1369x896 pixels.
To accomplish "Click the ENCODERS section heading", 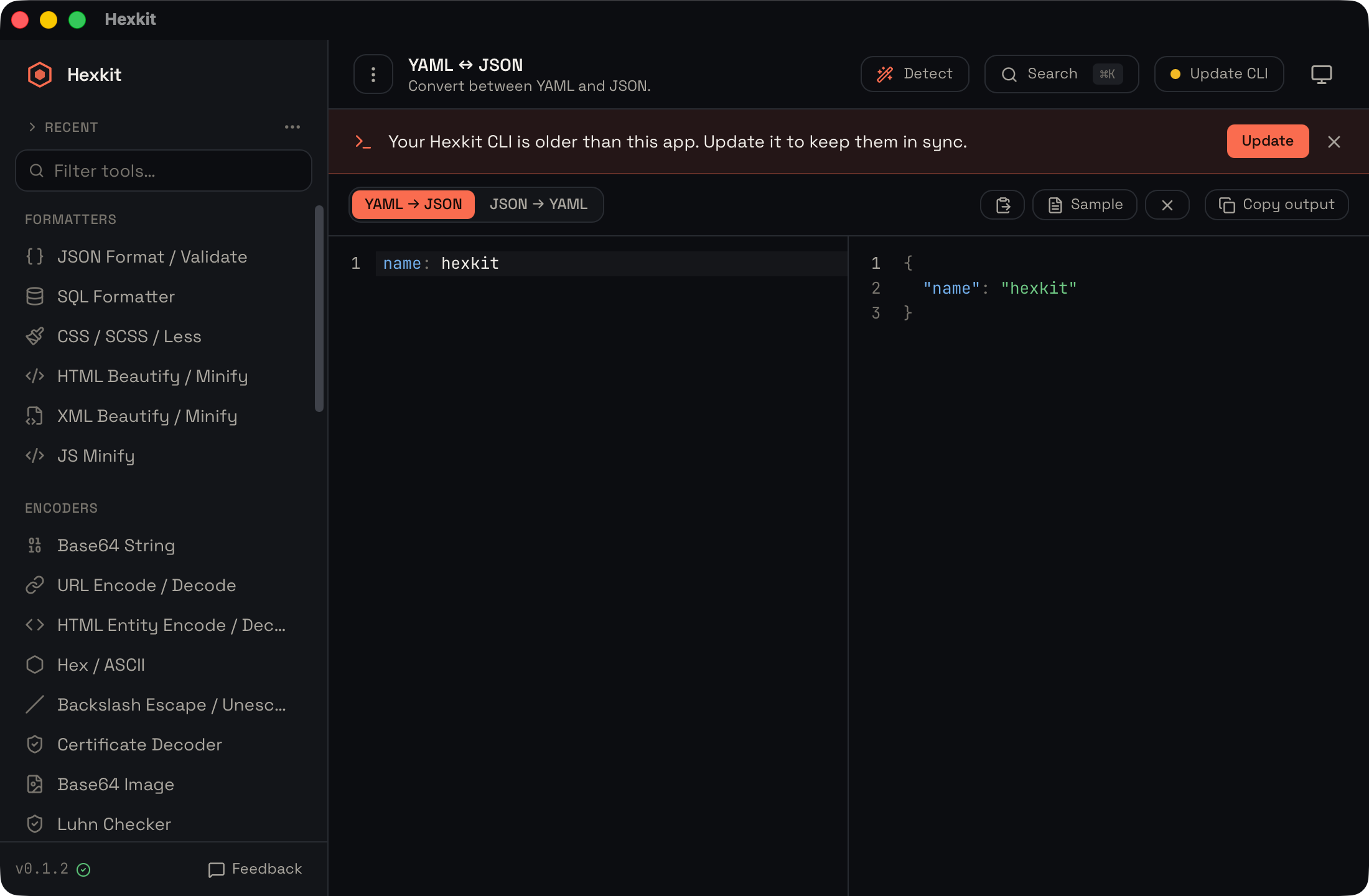I will tap(61, 508).
